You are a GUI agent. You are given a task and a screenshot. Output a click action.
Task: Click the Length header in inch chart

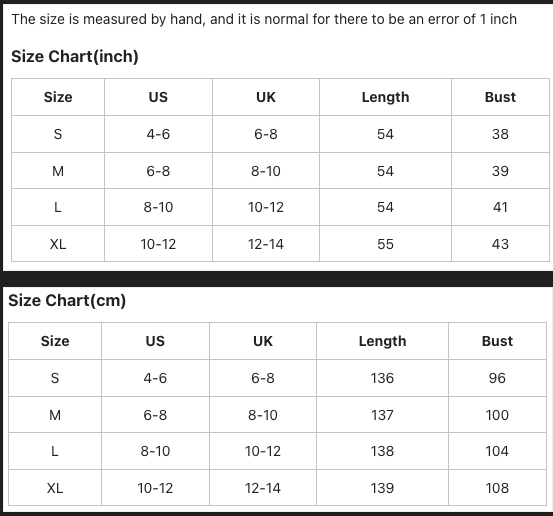[385, 97]
